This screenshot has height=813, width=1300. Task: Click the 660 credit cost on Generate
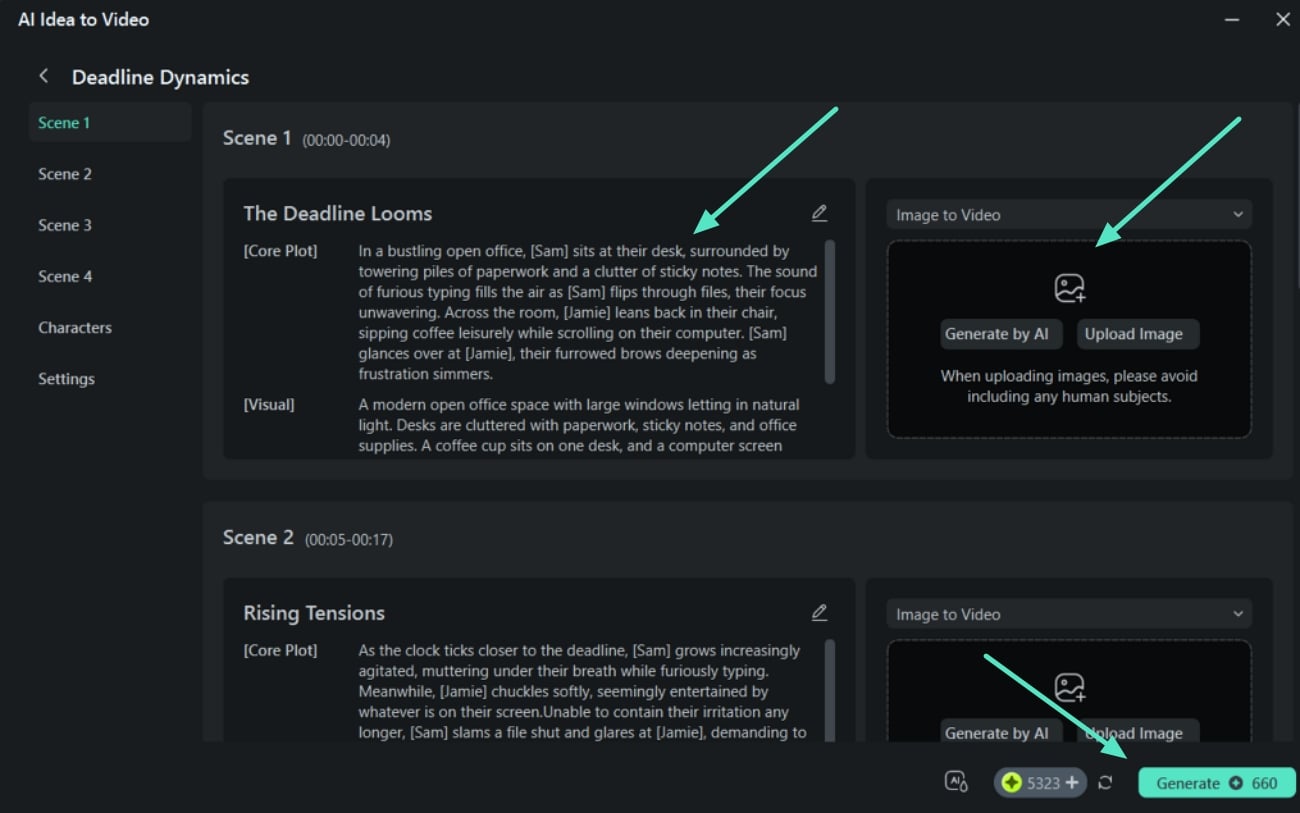coord(1264,783)
